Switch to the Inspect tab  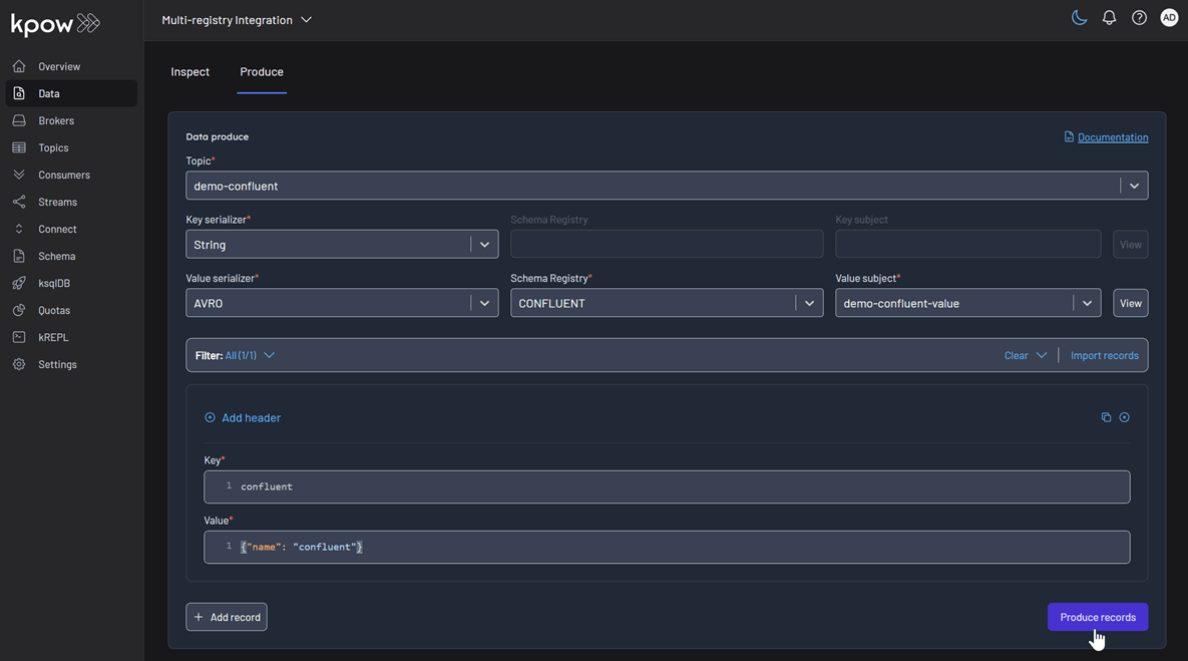189,71
